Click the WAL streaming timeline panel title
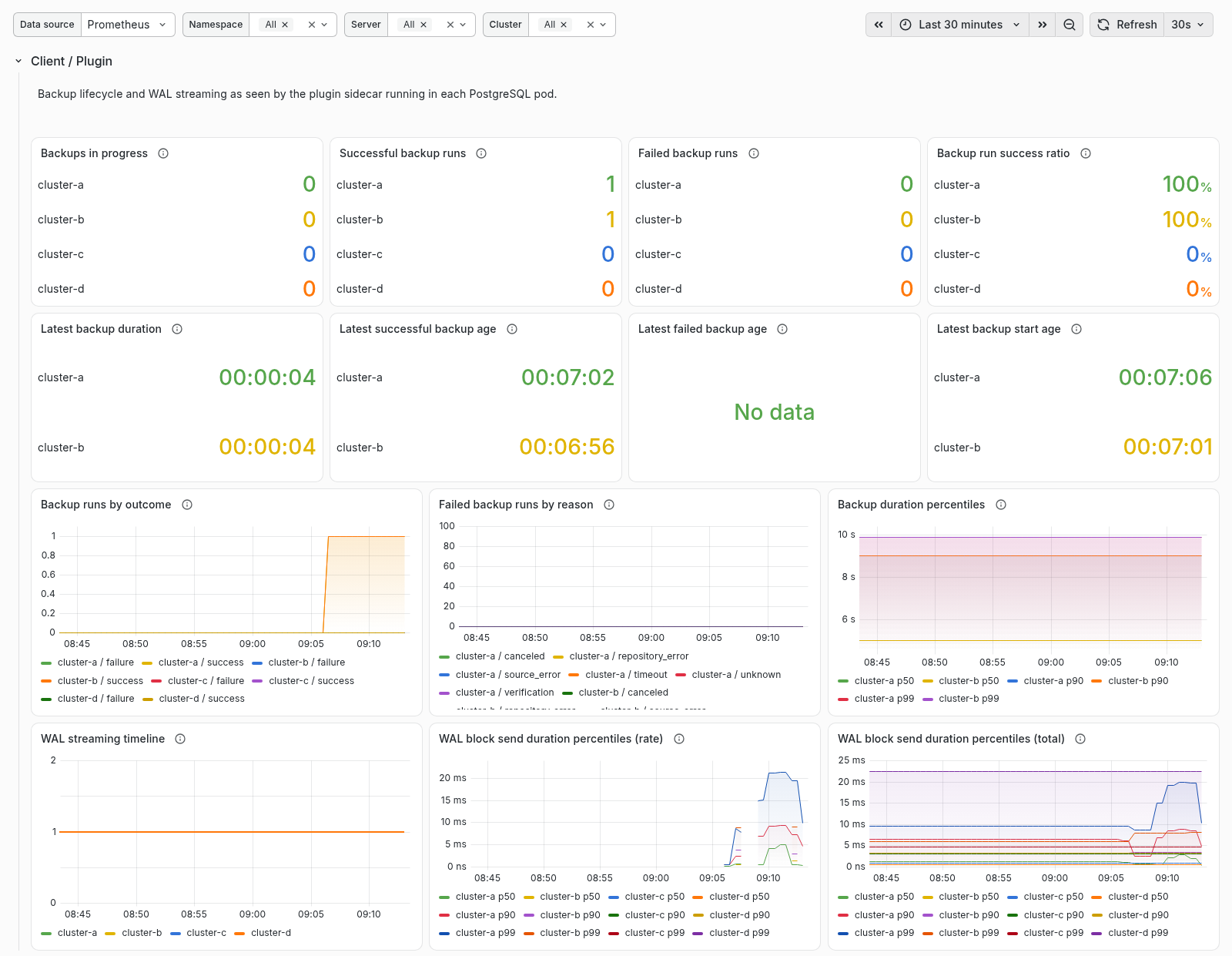Screen dimensions: 1232x956 [x=102, y=739]
